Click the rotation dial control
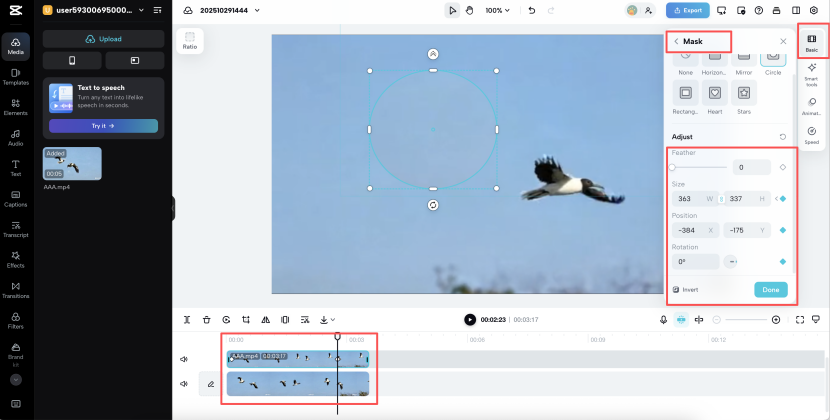Screen dimensions: 830x420 click(730, 262)
